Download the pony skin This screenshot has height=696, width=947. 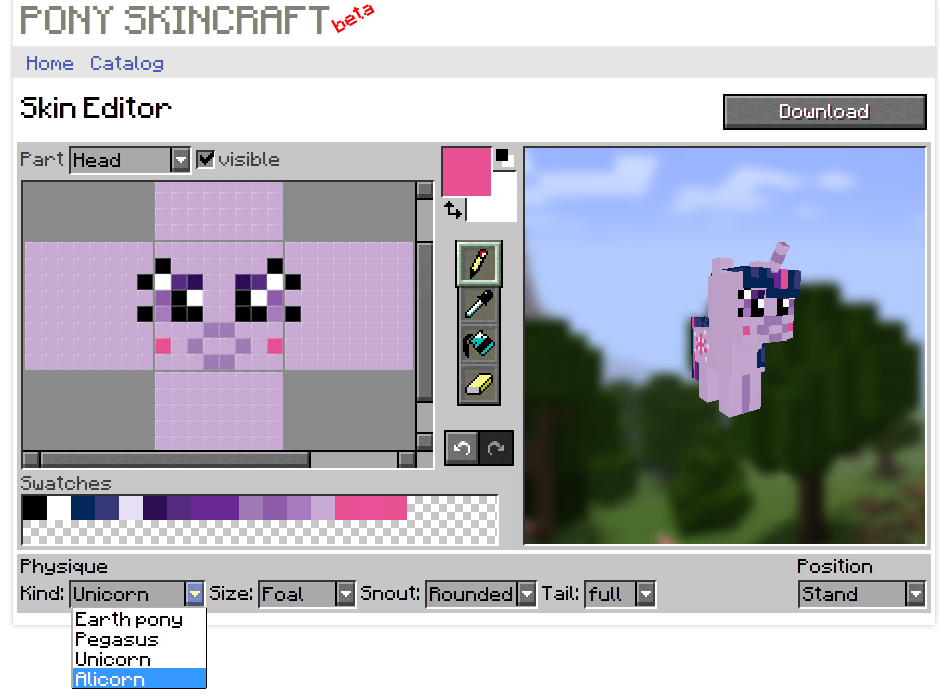pyautogui.click(x=824, y=112)
